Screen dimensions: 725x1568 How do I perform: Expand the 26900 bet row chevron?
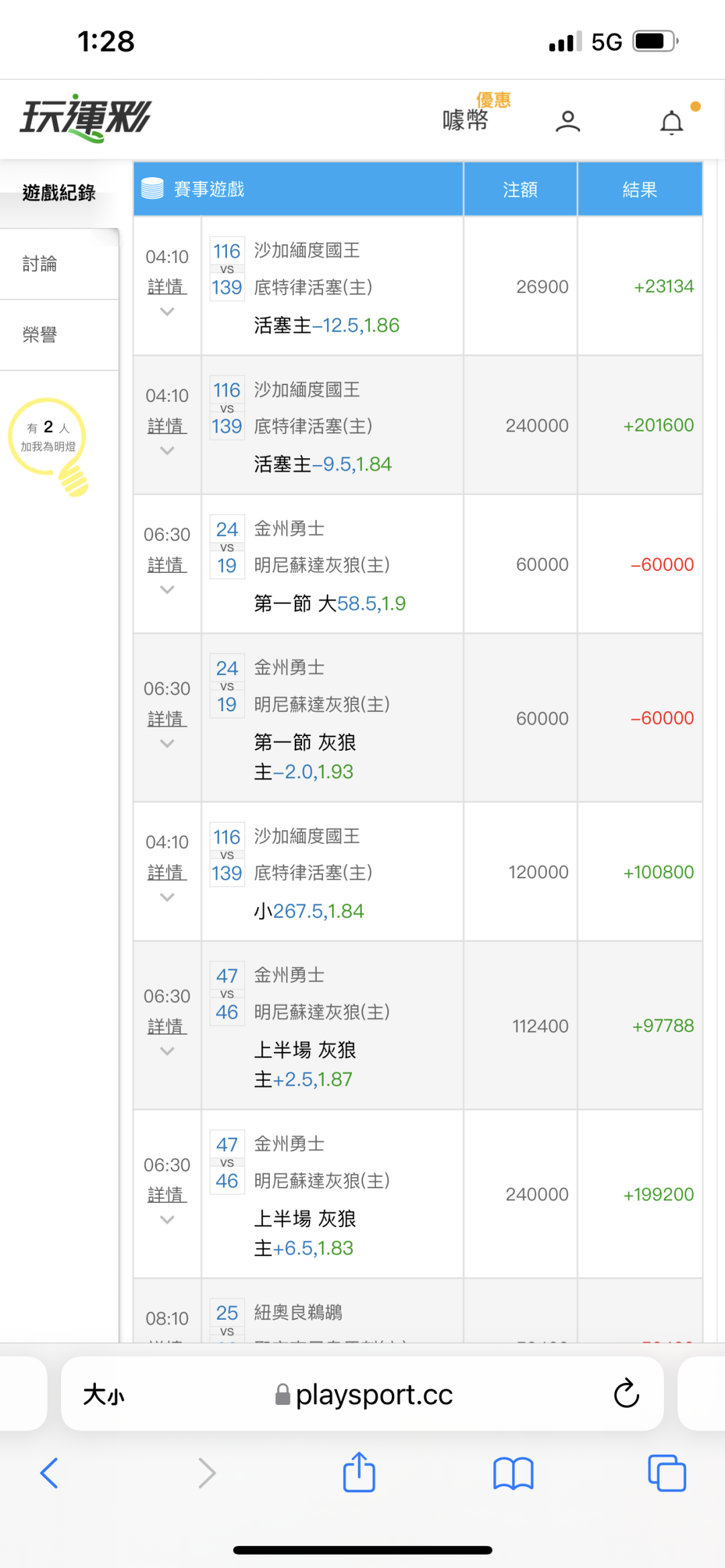coord(167,312)
